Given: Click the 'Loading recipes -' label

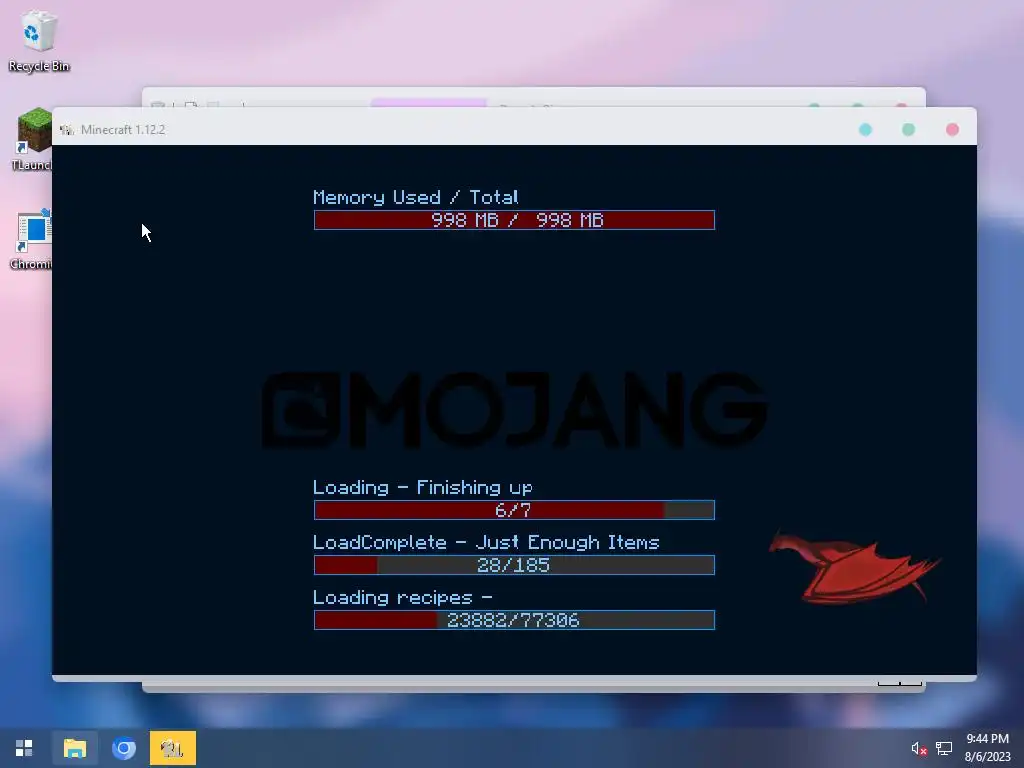Looking at the screenshot, I should pos(402,598).
